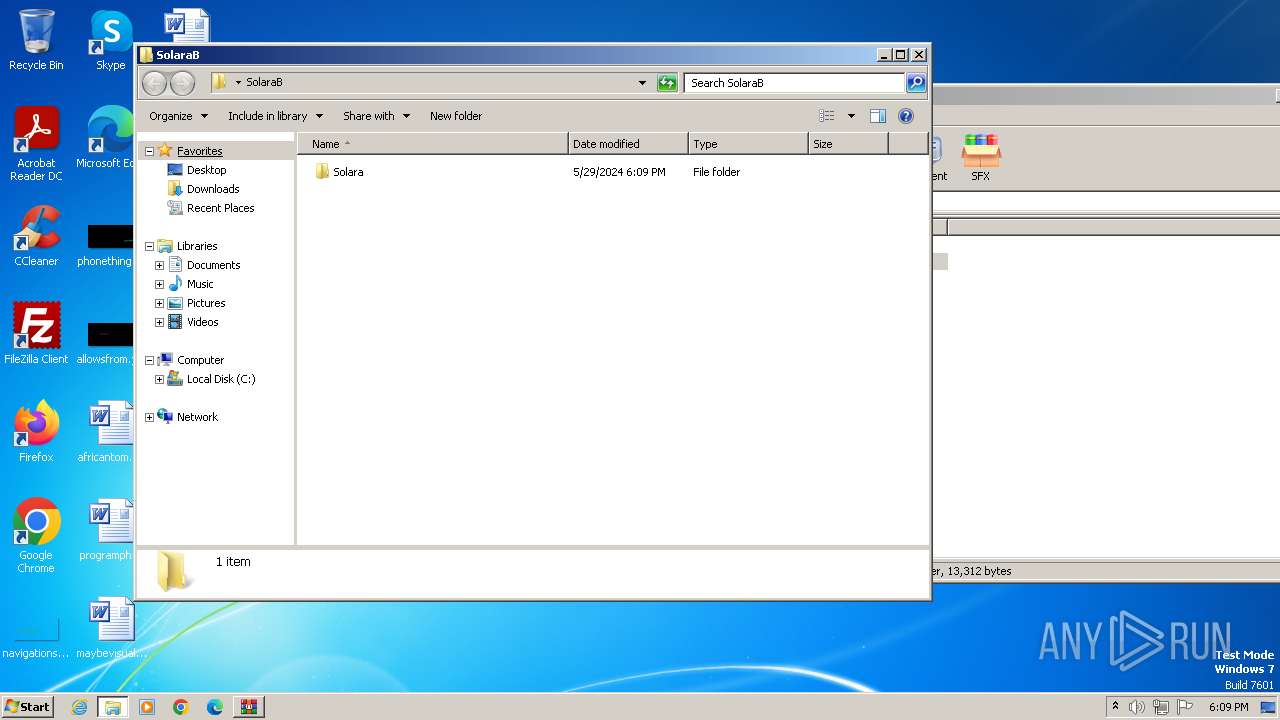1280x720 pixels.
Task: Refresh the SolaraB folder view
Action: [x=667, y=83]
